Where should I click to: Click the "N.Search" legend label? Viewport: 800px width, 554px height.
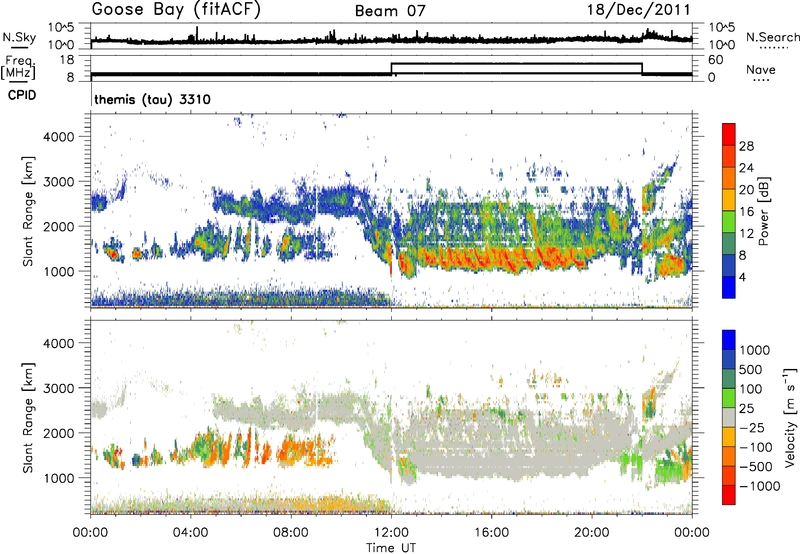tap(772, 37)
